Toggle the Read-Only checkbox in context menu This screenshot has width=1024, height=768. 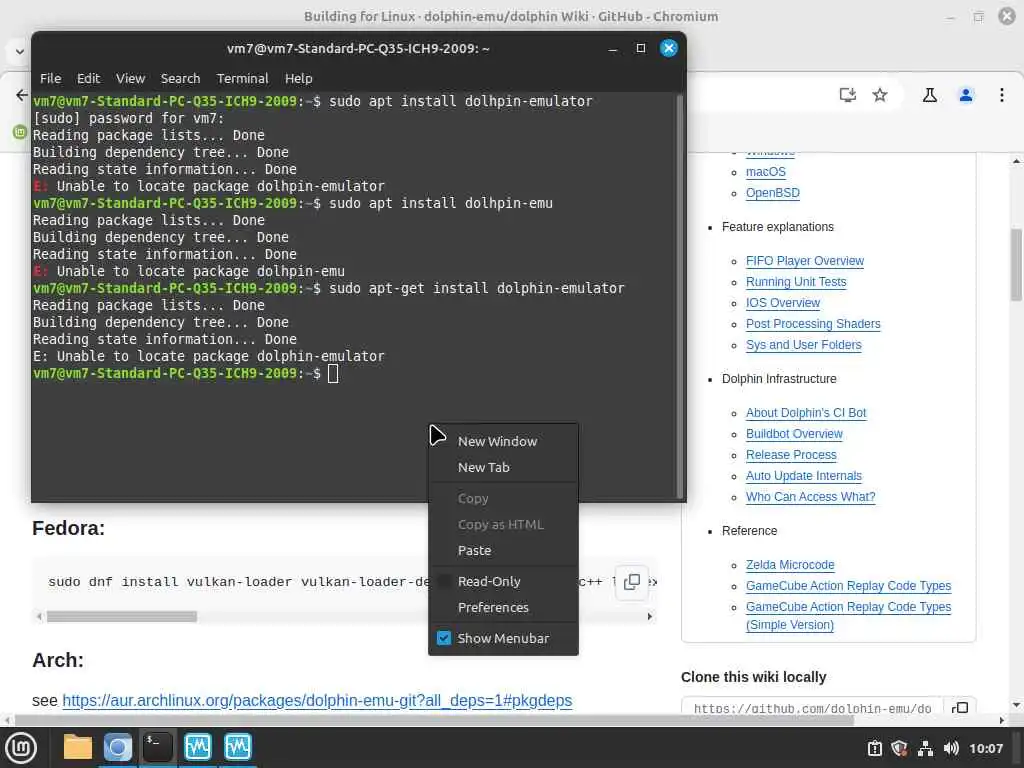click(x=444, y=581)
